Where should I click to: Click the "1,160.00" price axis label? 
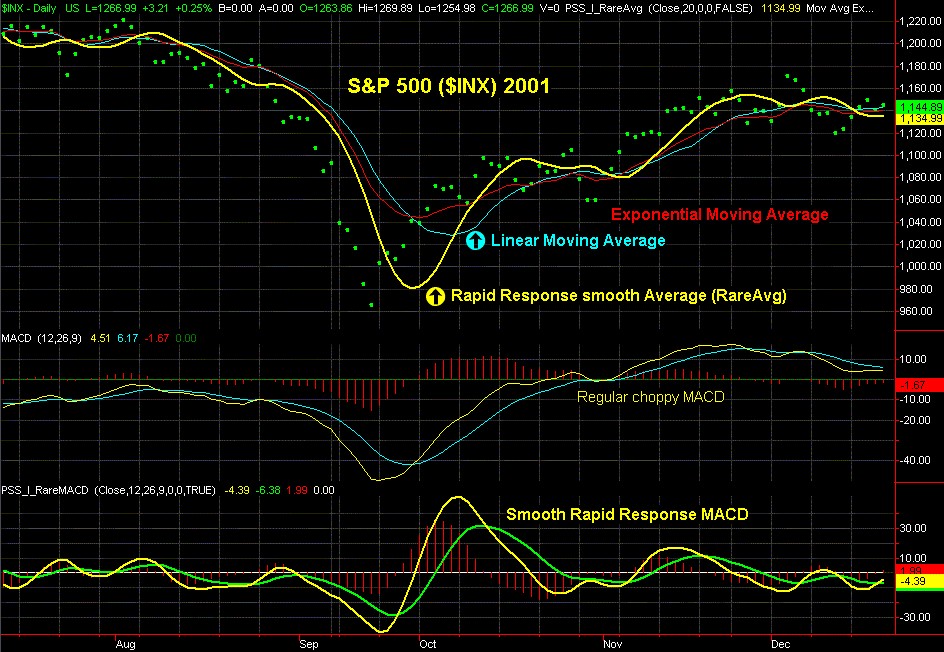click(920, 88)
